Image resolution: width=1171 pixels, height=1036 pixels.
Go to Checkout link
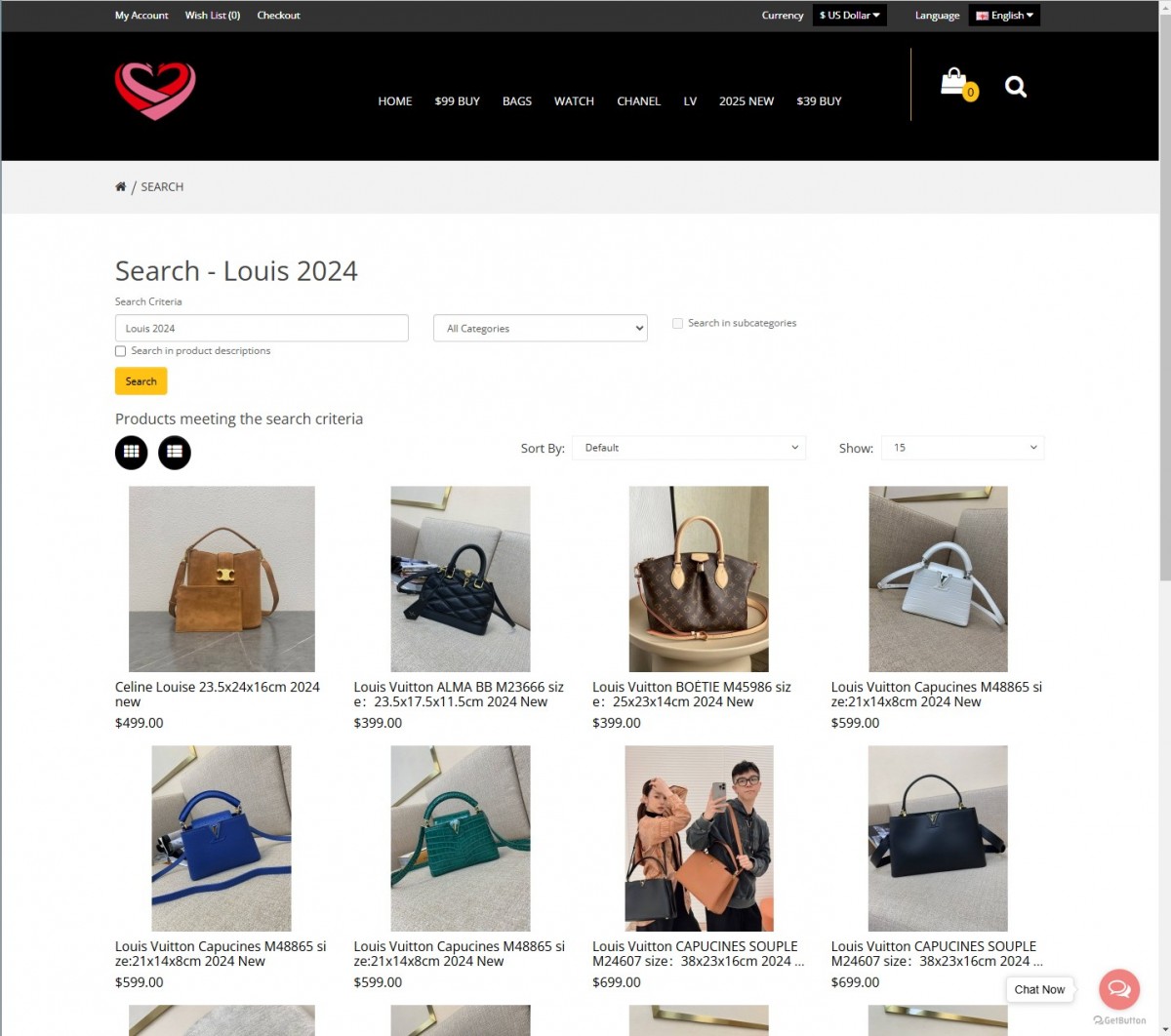click(278, 16)
